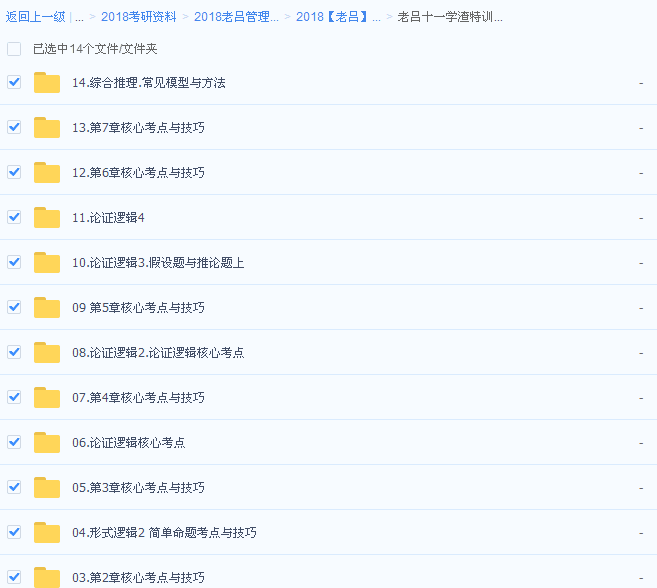Uncheck the 07.第4章核心考点与技巧 checkbox
This screenshot has height=588, width=657.
click(x=14, y=397)
